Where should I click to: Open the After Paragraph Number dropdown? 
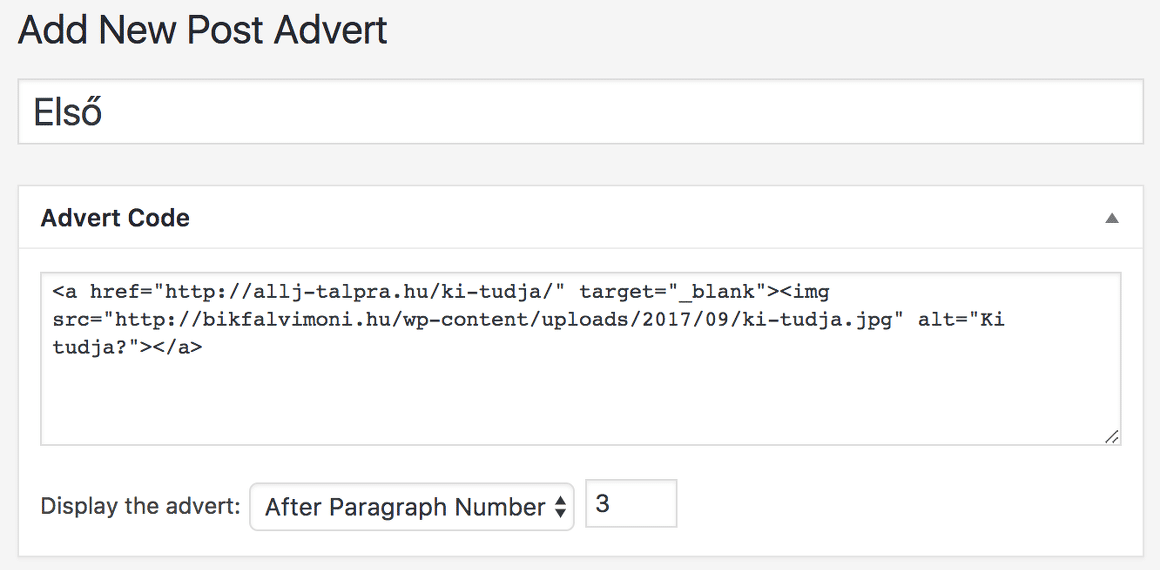coord(412,507)
